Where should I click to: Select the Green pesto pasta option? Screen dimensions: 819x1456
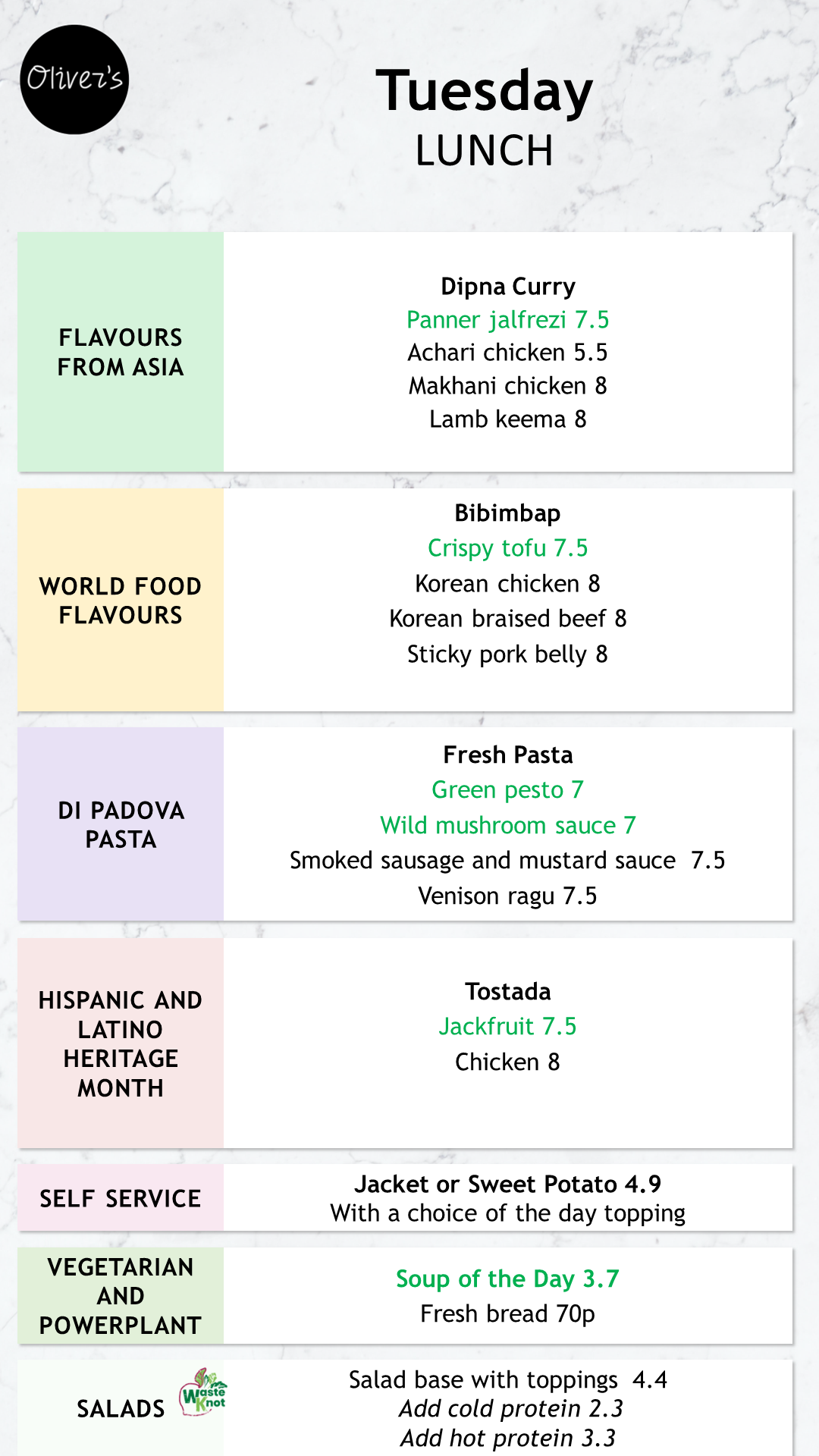click(507, 790)
